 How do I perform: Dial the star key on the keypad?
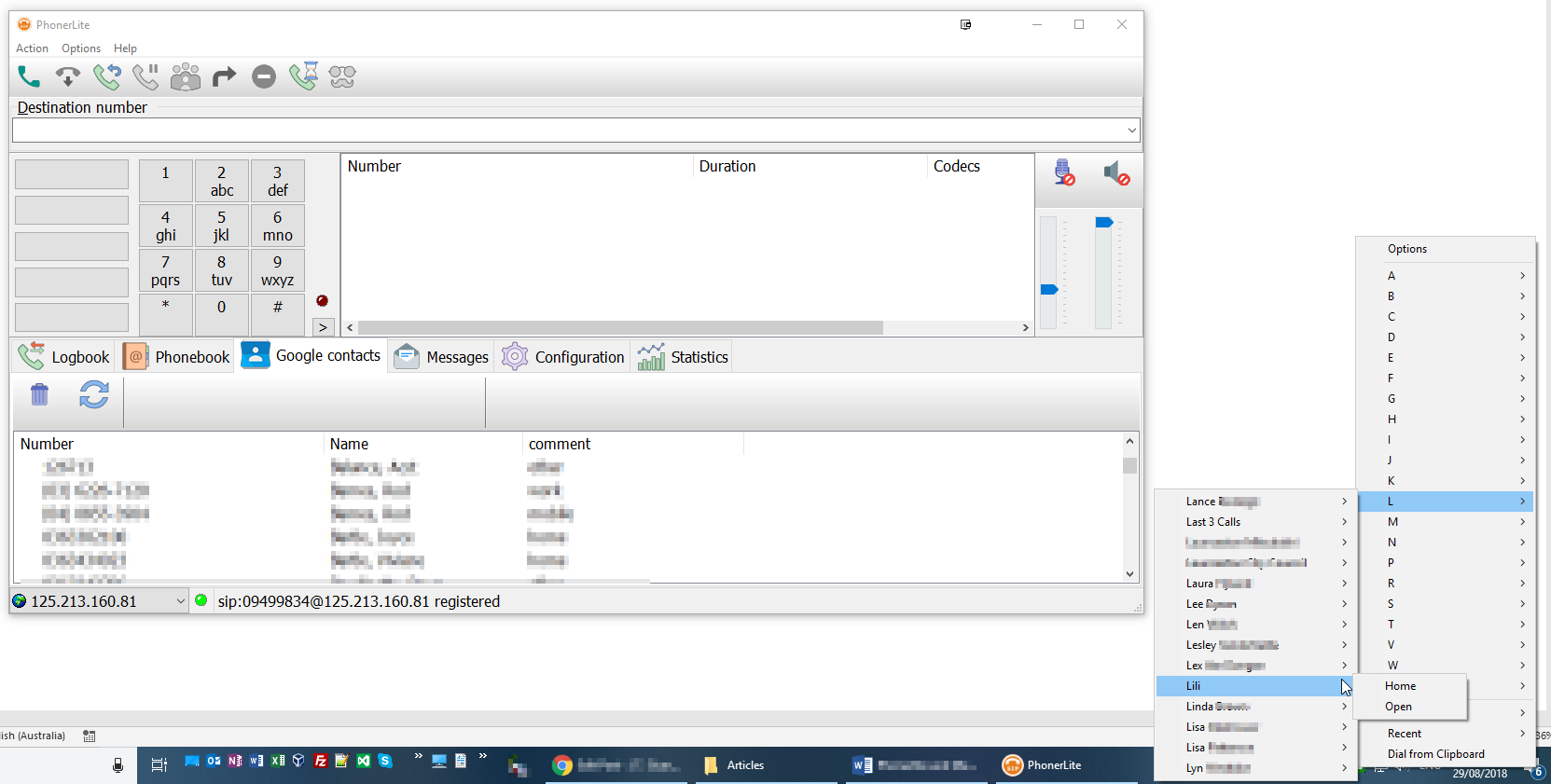click(x=165, y=314)
